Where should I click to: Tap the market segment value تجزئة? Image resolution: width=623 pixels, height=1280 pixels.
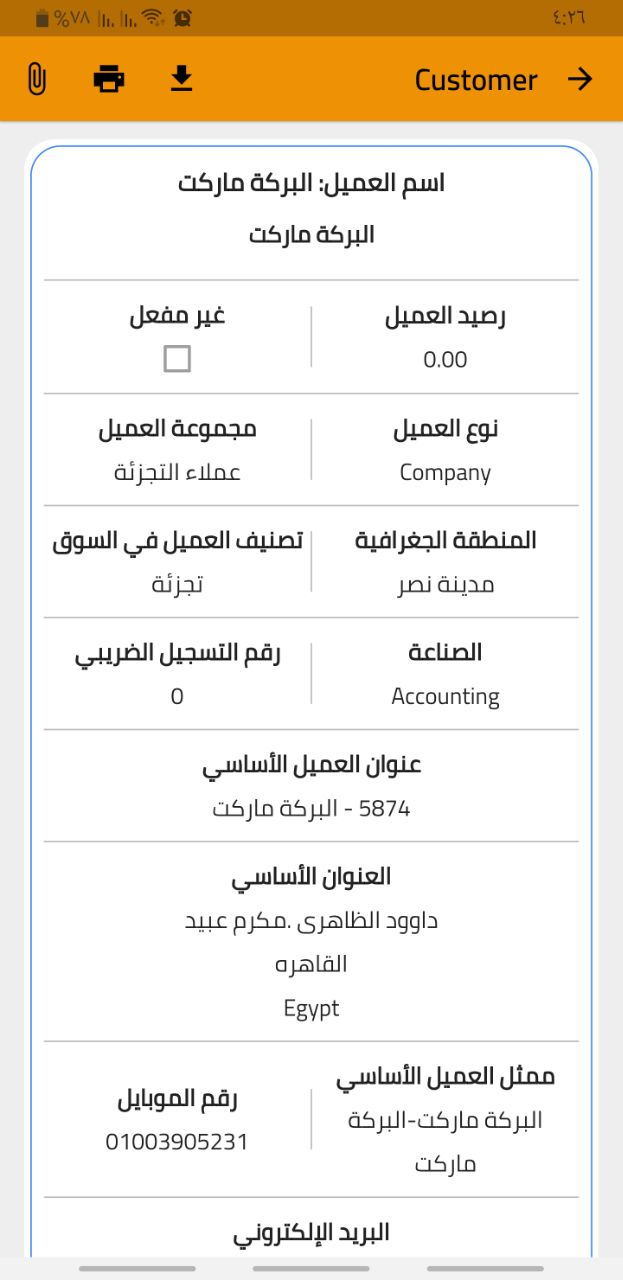177,584
